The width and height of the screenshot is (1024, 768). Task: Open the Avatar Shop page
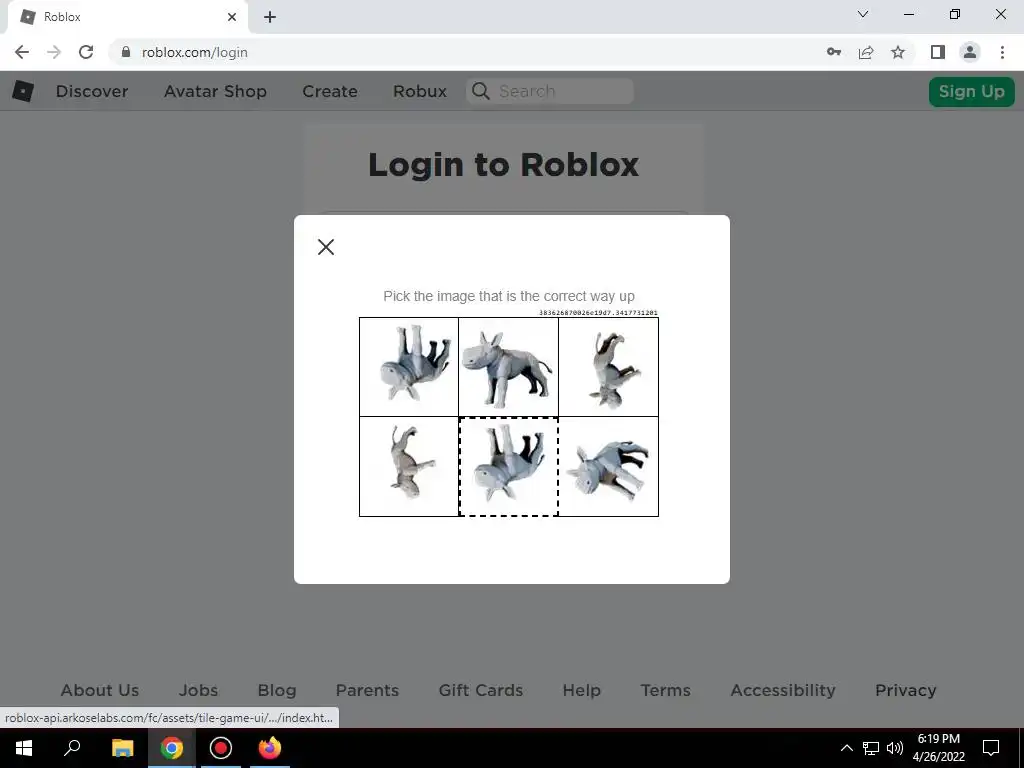pyautogui.click(x=216, y=91)
